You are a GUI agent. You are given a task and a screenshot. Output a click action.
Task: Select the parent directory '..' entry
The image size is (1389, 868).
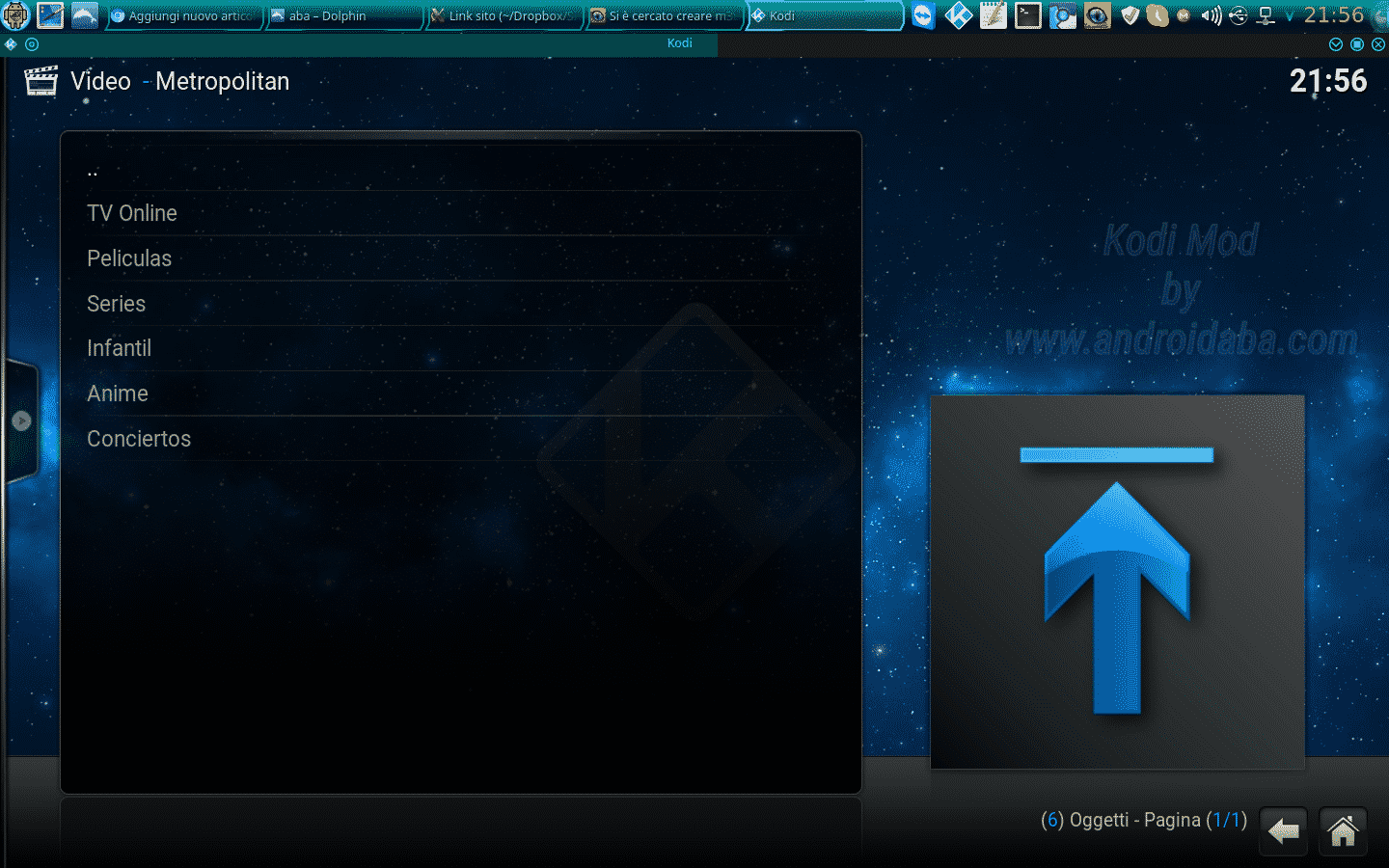(x=461, y=168)
